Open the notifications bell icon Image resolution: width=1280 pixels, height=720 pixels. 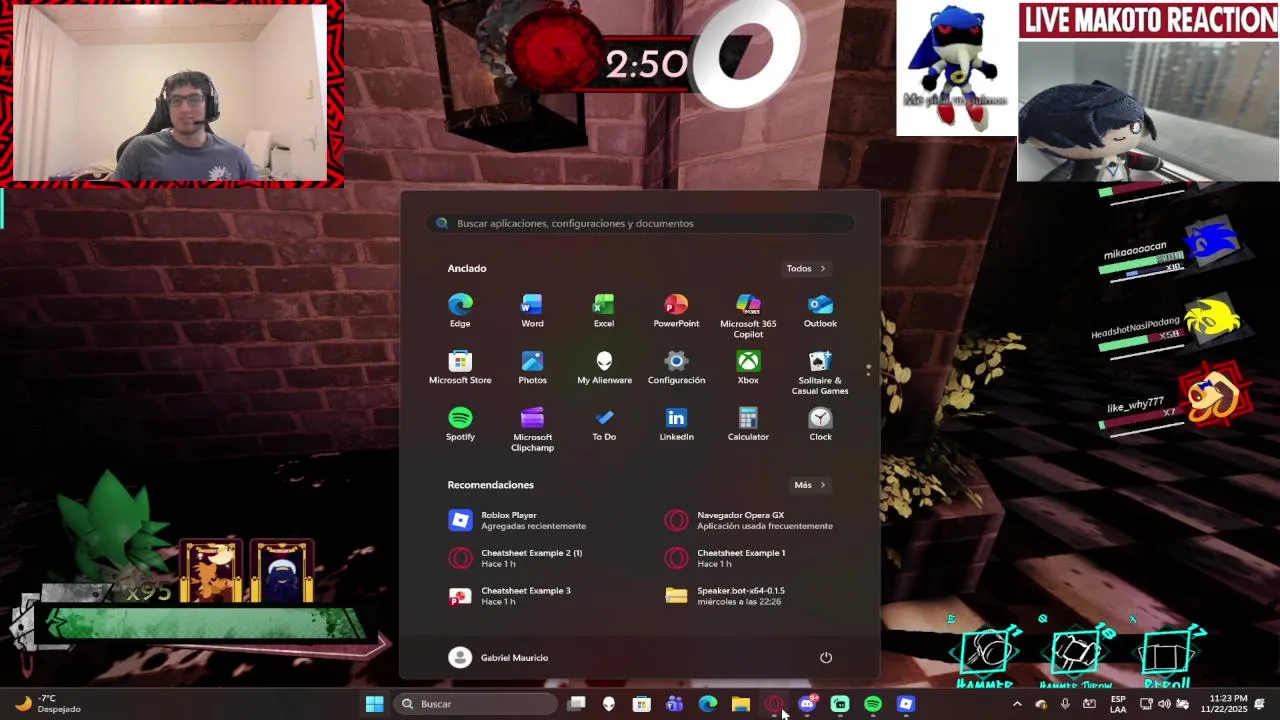[1260, 704]
